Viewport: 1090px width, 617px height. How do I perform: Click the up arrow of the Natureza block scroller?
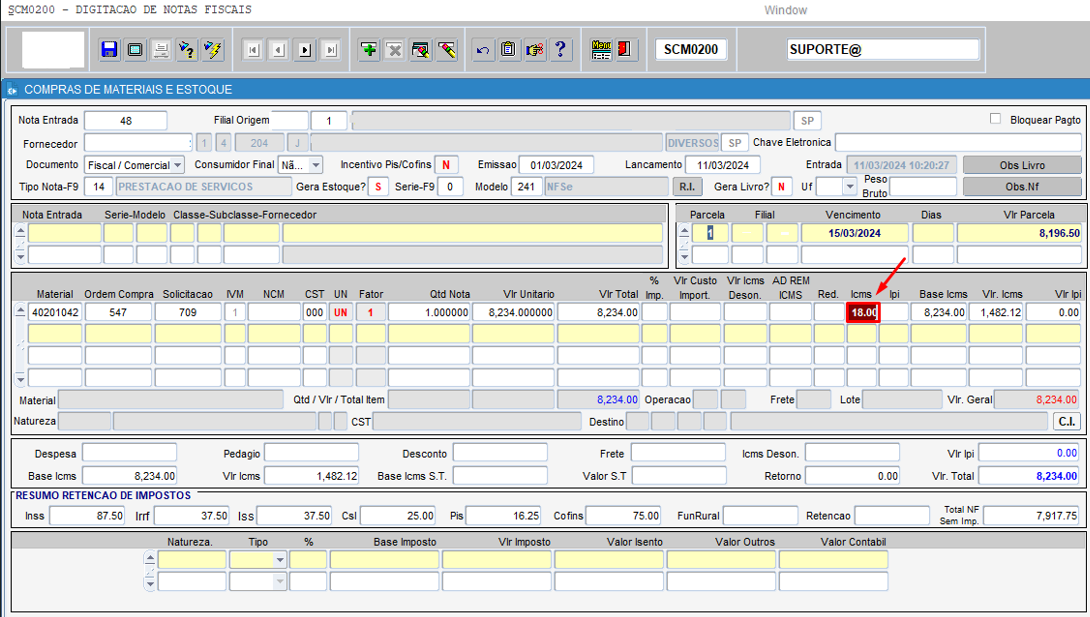click(150, 558)
